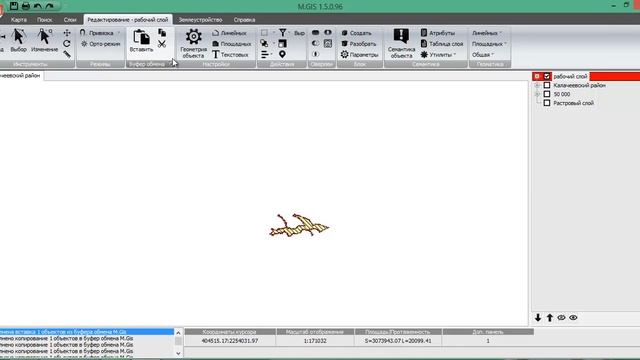
Task: Click the Текстовых settings item
Action: point(230,54)
